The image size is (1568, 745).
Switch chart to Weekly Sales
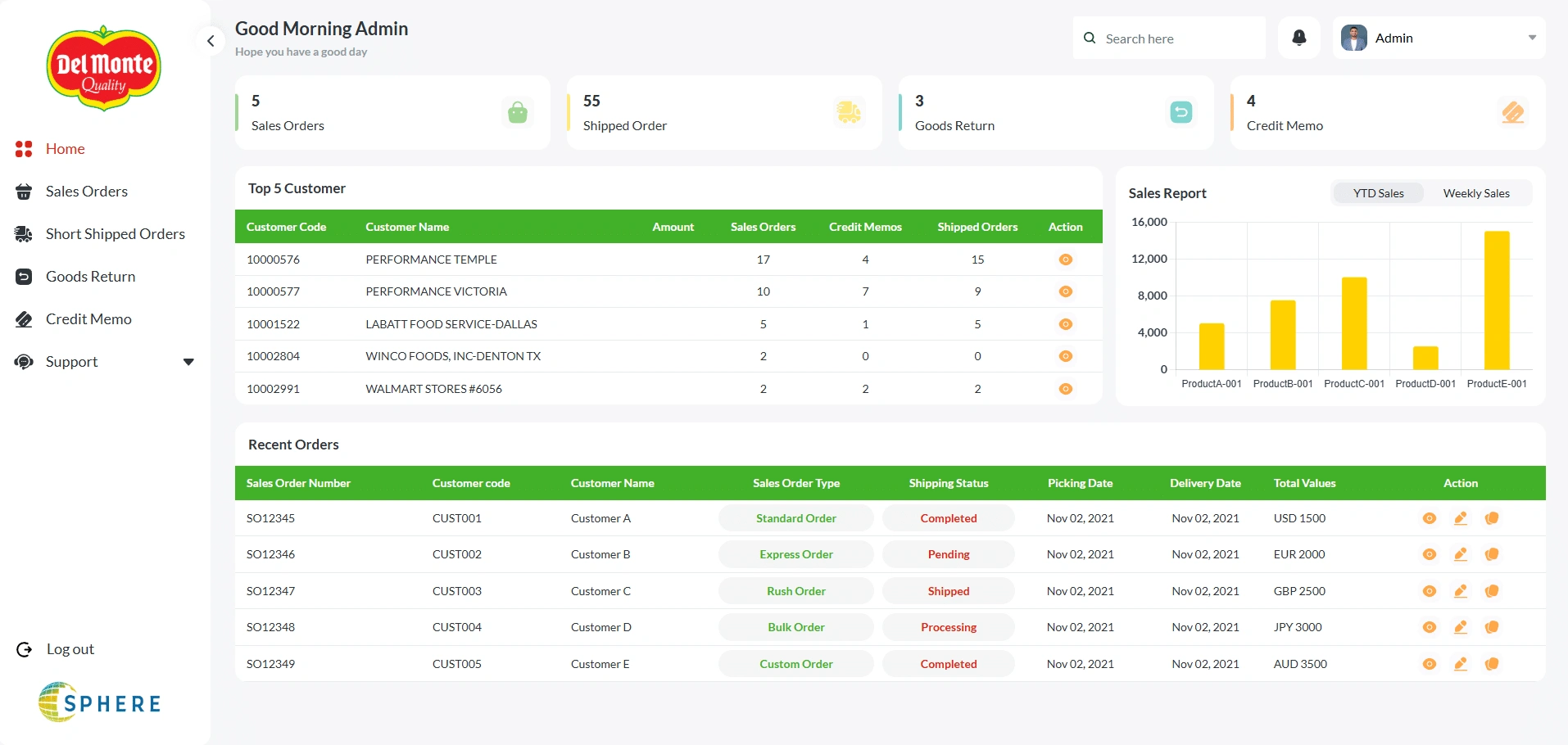tap(1475, 193)
